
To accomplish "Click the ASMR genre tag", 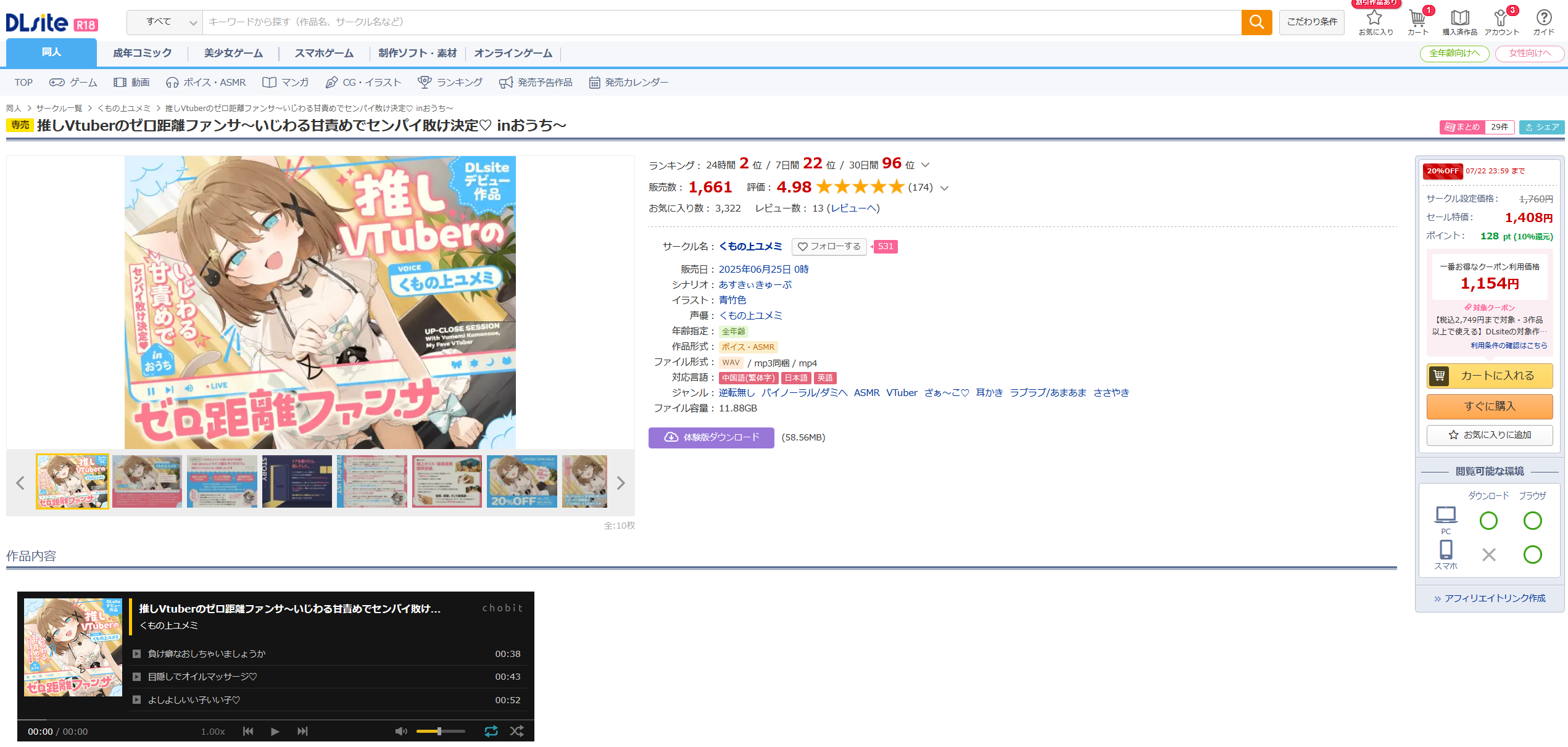I will click(867, 393).
